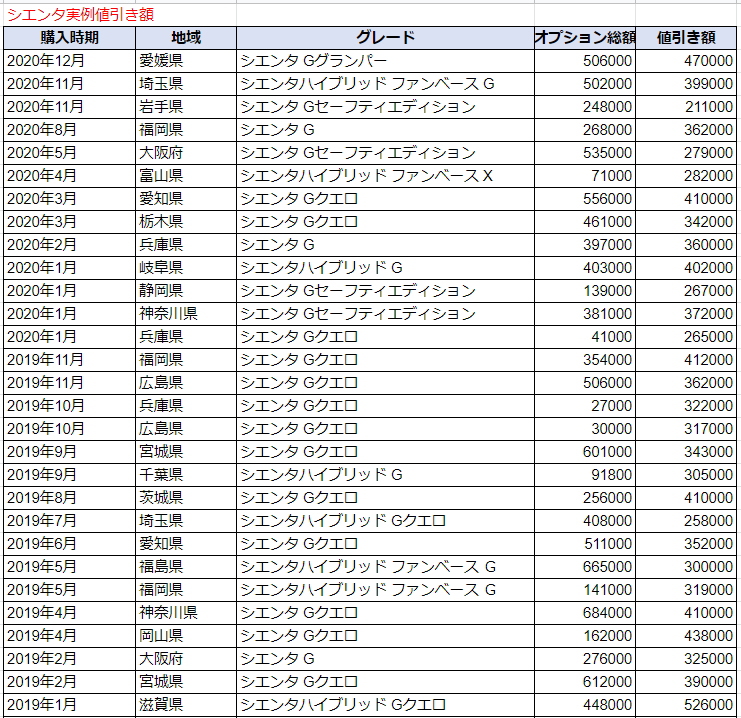Viewport: 741px width, 718px height.
Task: Click the 愛媛県 region cell
Action: coord(186,61)
